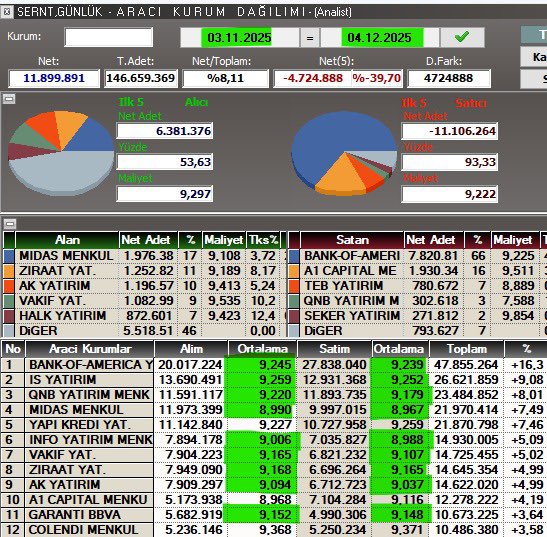Select the QNB YATIRIM M seller row
The height and width of the screenshot is (537, 547).
click(418, 301)
